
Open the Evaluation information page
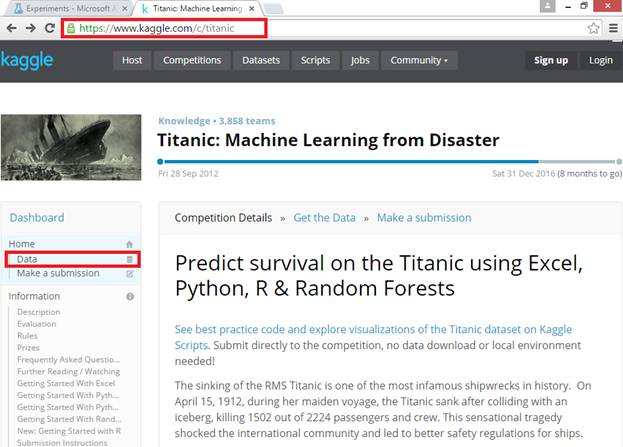click(37, 324)
